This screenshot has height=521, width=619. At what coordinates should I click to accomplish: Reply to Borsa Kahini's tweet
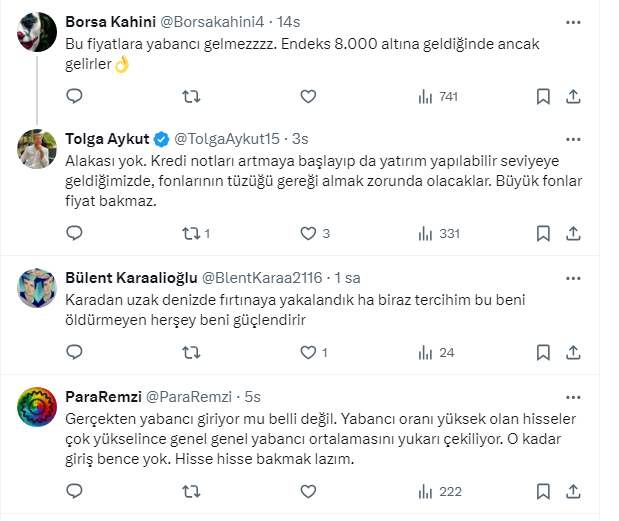click(x=74, y=97)
